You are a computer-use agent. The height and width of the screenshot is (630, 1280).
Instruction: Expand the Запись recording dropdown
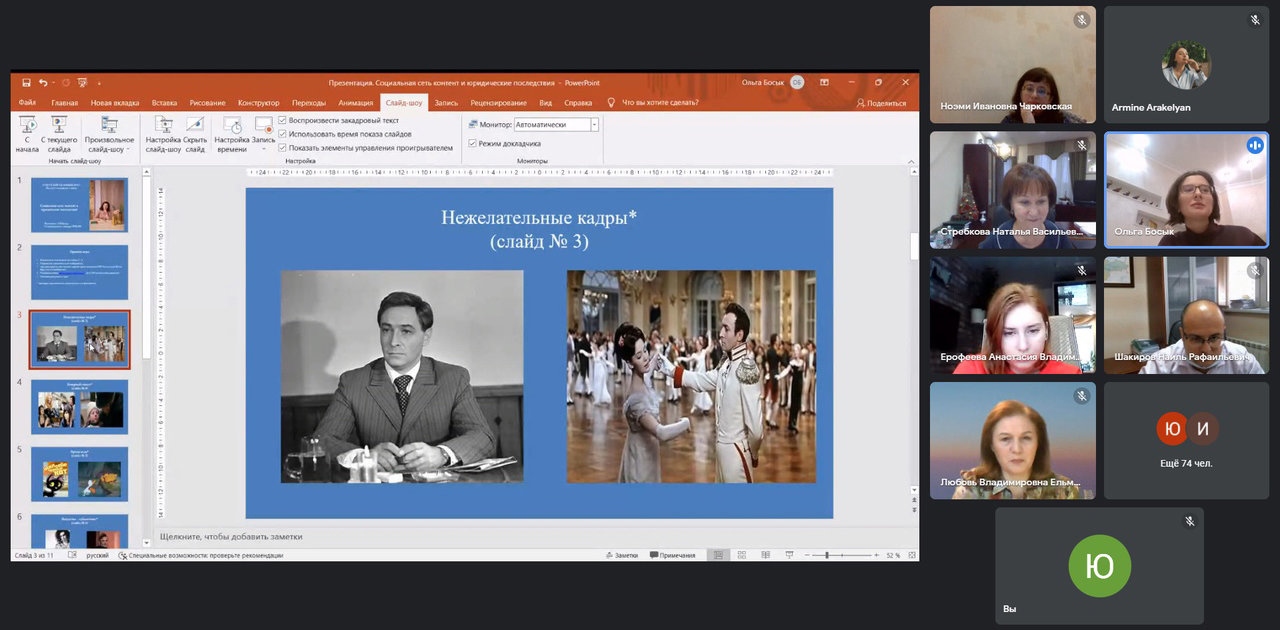coord(264,149)
